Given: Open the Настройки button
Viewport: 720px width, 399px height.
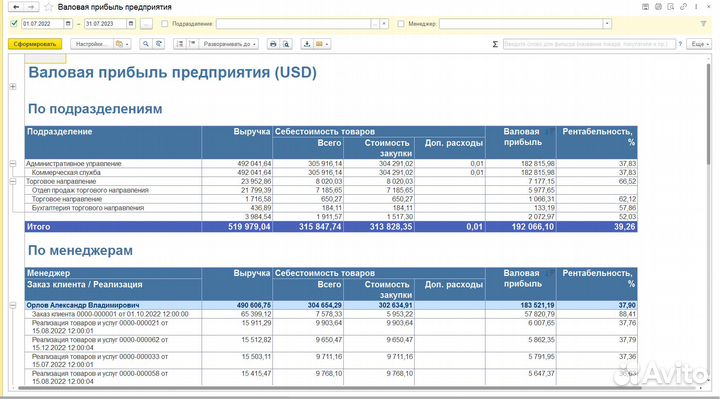Looking at the screenshot, I should pos(90,44).
